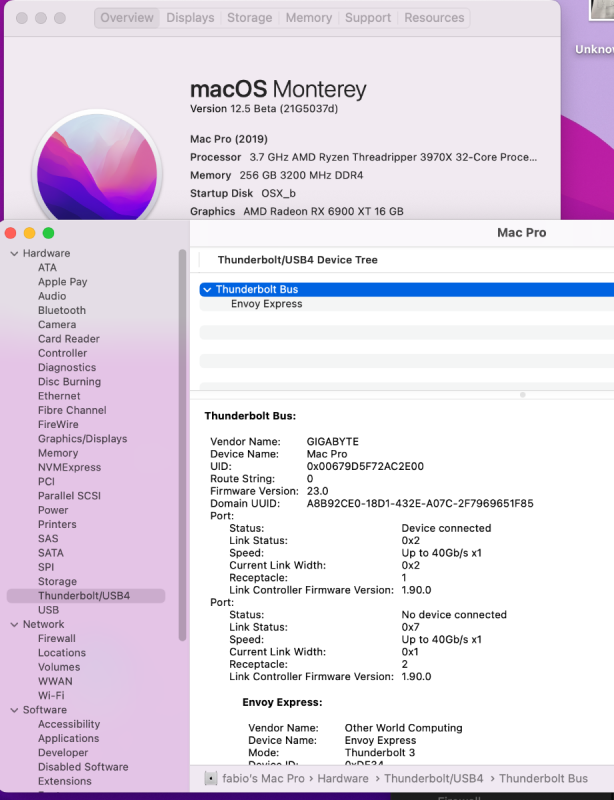Open USB hardware entry

tap(48, 610)
